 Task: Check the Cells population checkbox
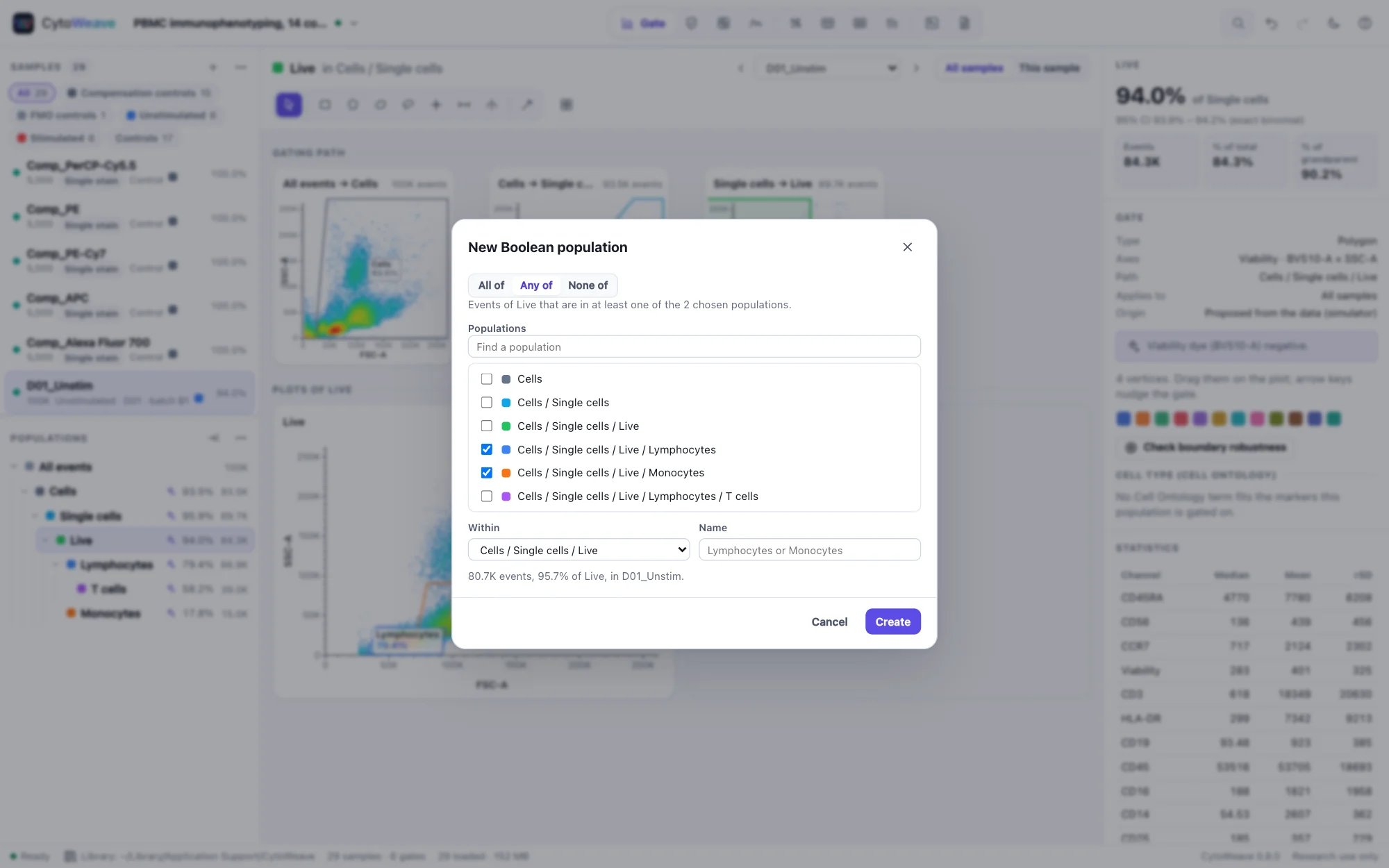tap(487, 379)
